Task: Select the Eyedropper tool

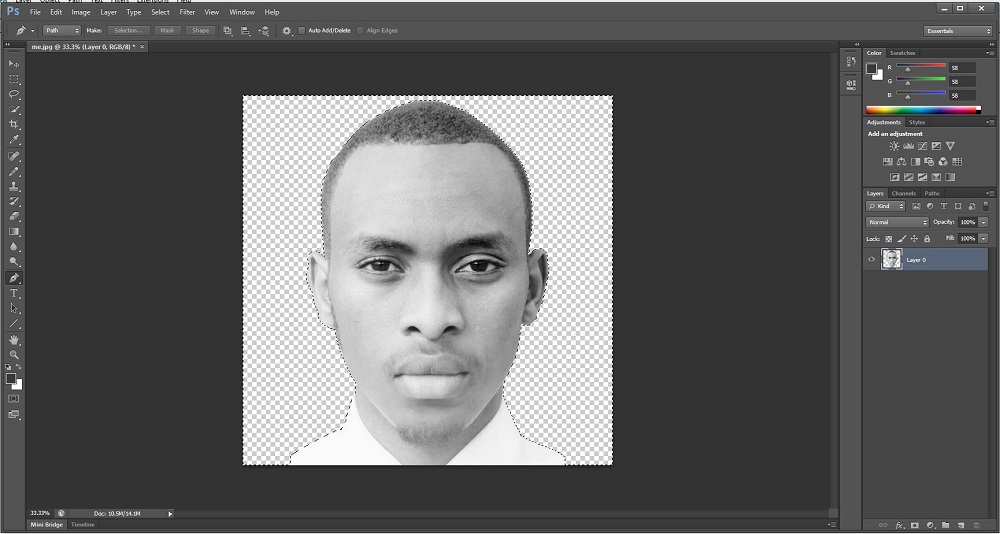Action: click(13, 140)
